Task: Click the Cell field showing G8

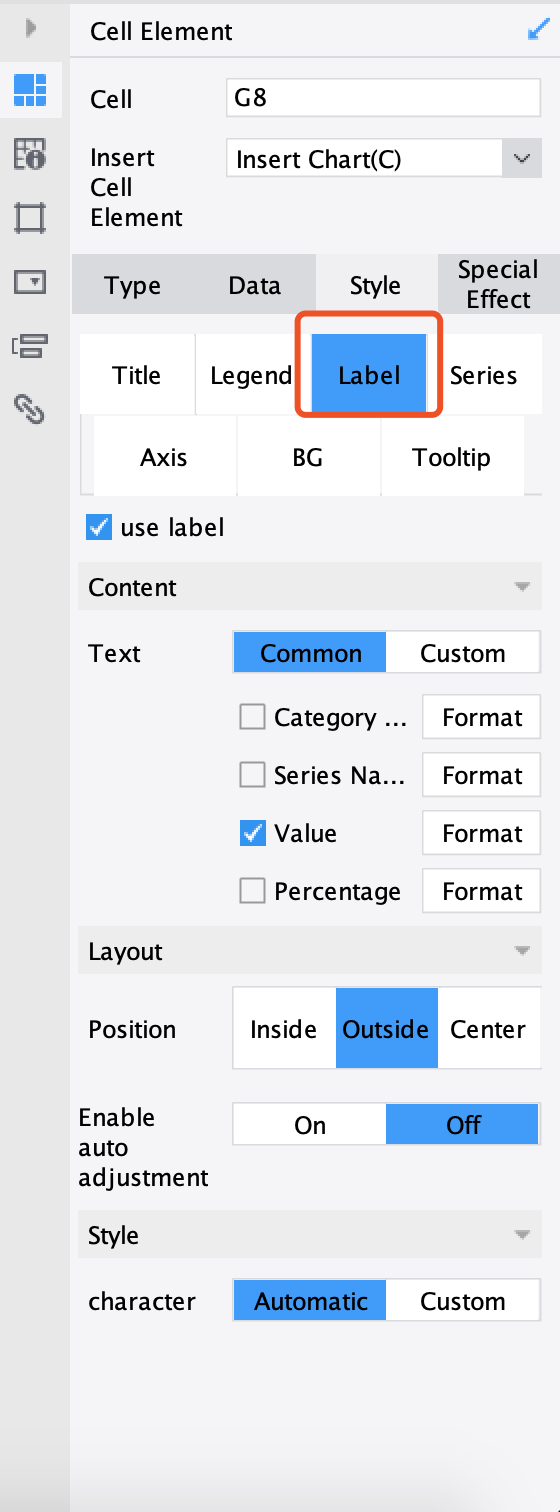Action: tap(384, 99)
